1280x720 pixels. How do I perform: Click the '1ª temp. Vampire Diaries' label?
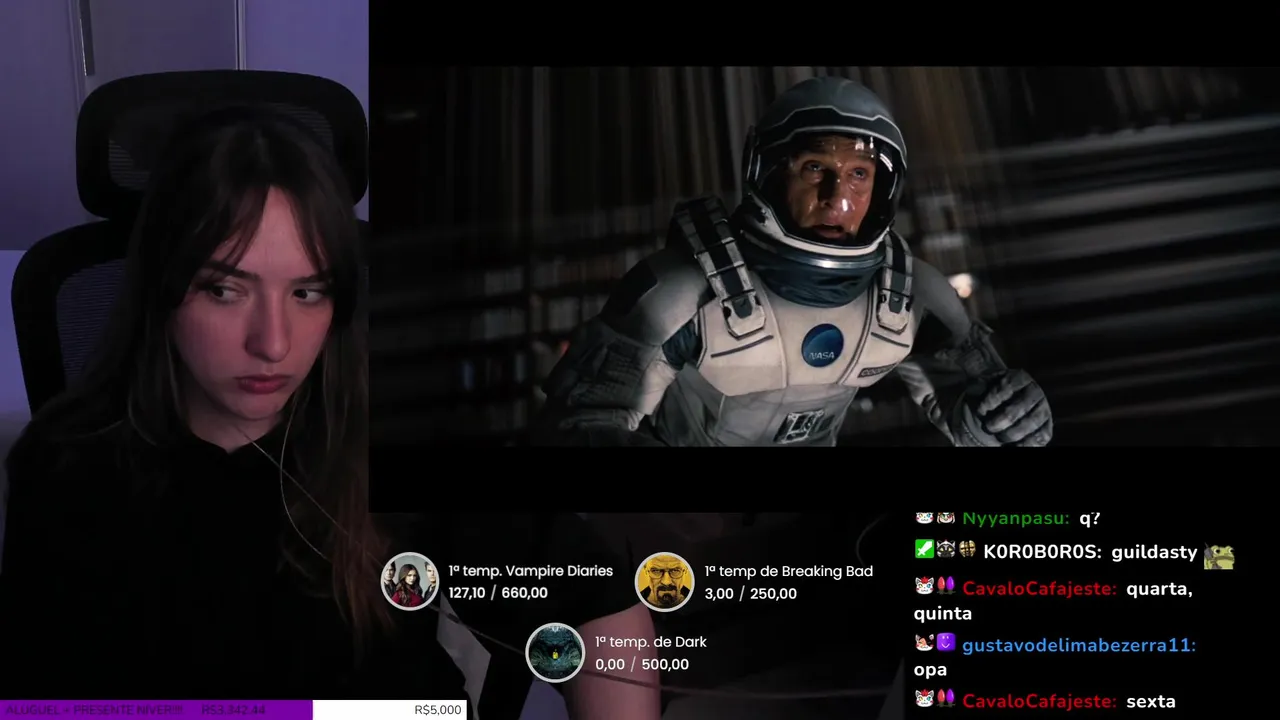[x=530, y=570]
